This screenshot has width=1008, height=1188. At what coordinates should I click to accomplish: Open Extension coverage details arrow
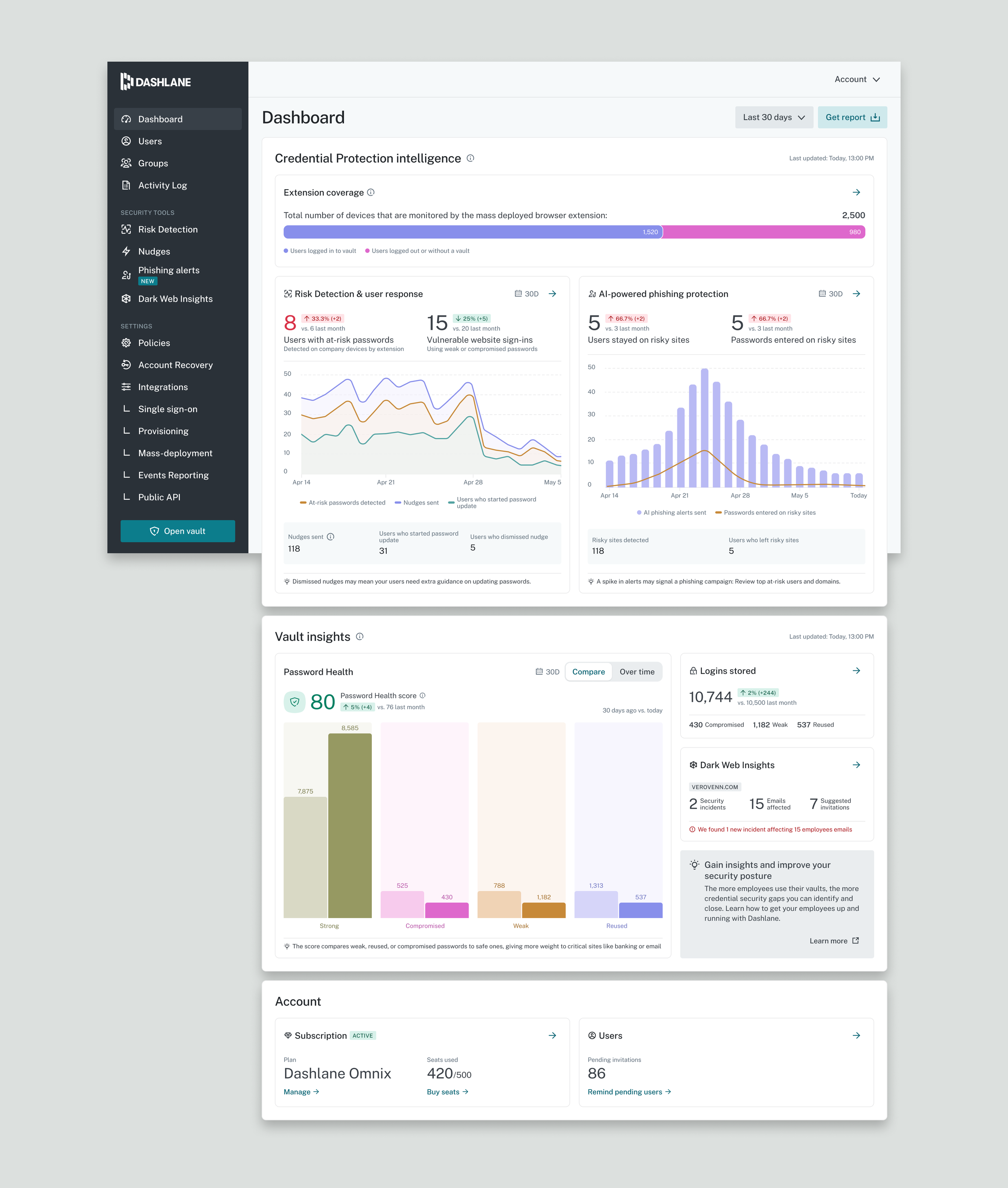coord(856,193)
